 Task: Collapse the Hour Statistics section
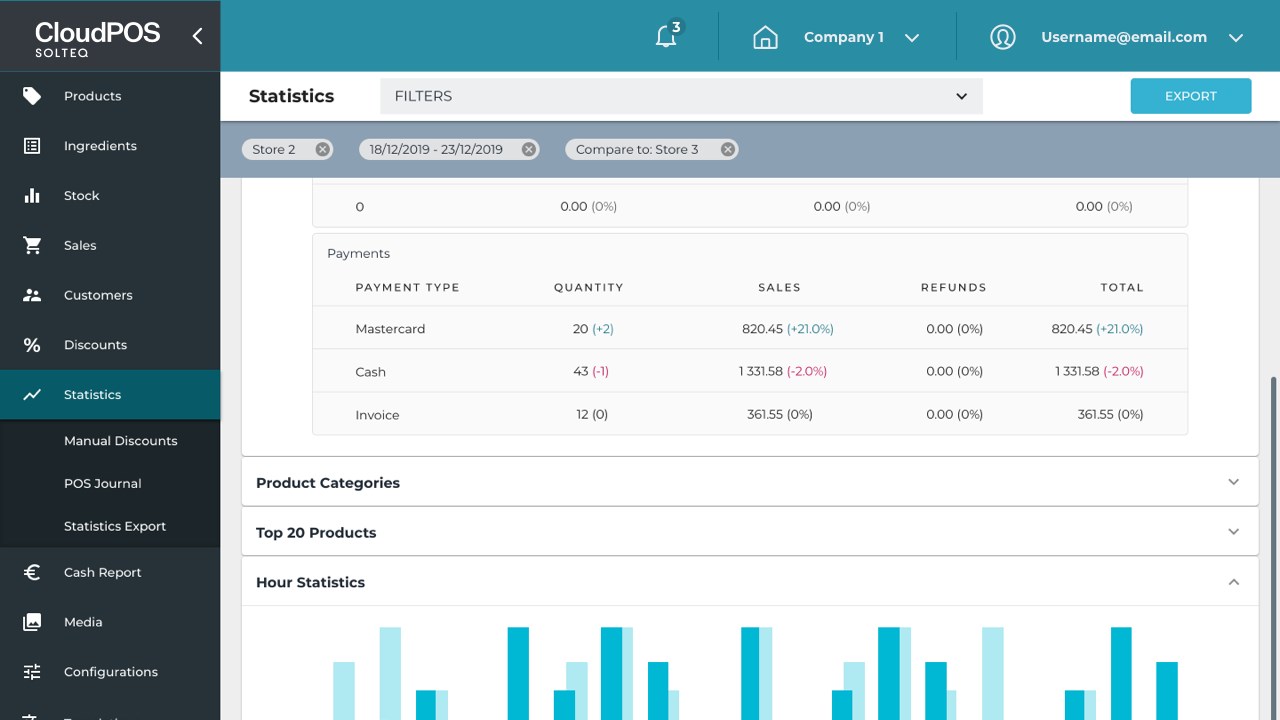750,582
